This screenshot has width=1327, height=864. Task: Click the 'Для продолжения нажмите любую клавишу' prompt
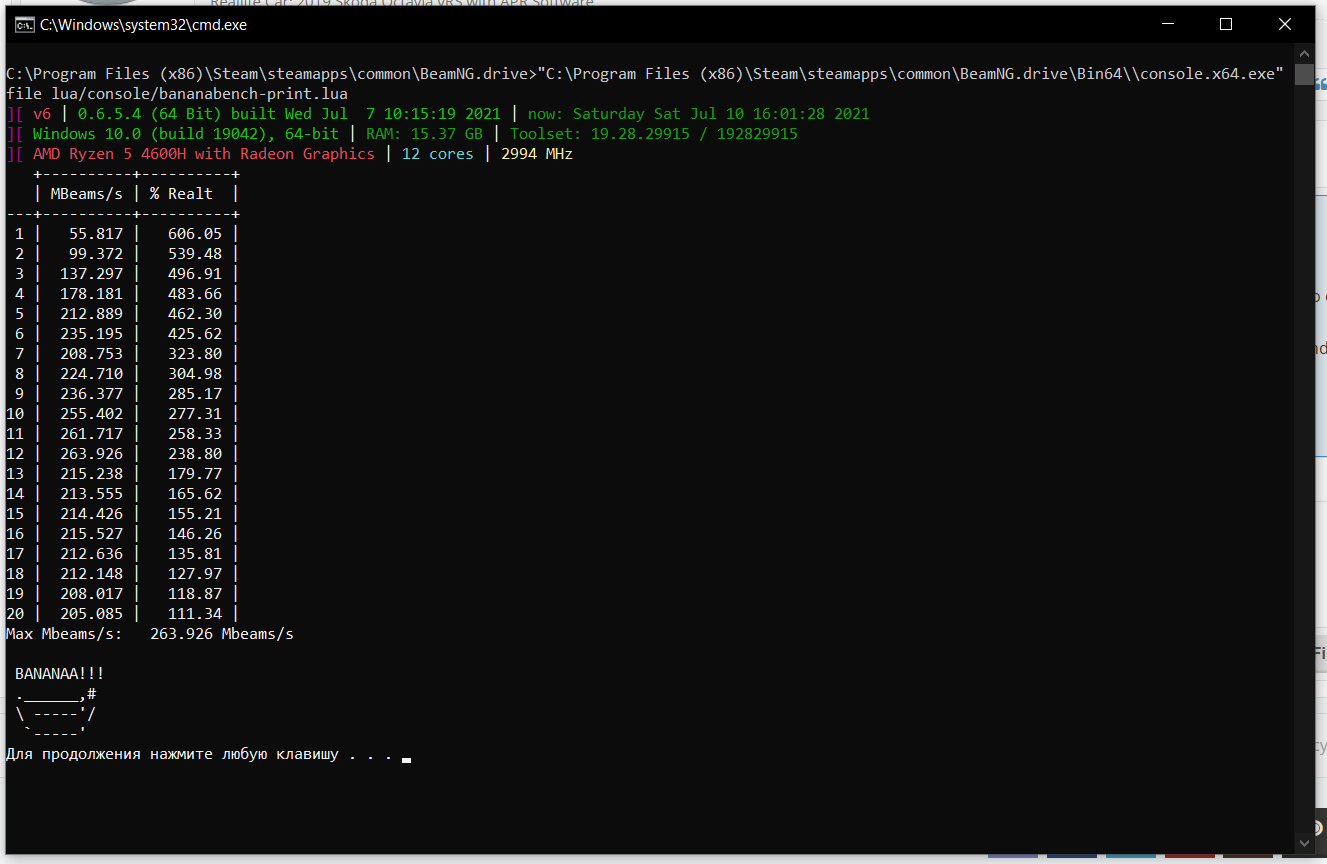tap(172, 754)
